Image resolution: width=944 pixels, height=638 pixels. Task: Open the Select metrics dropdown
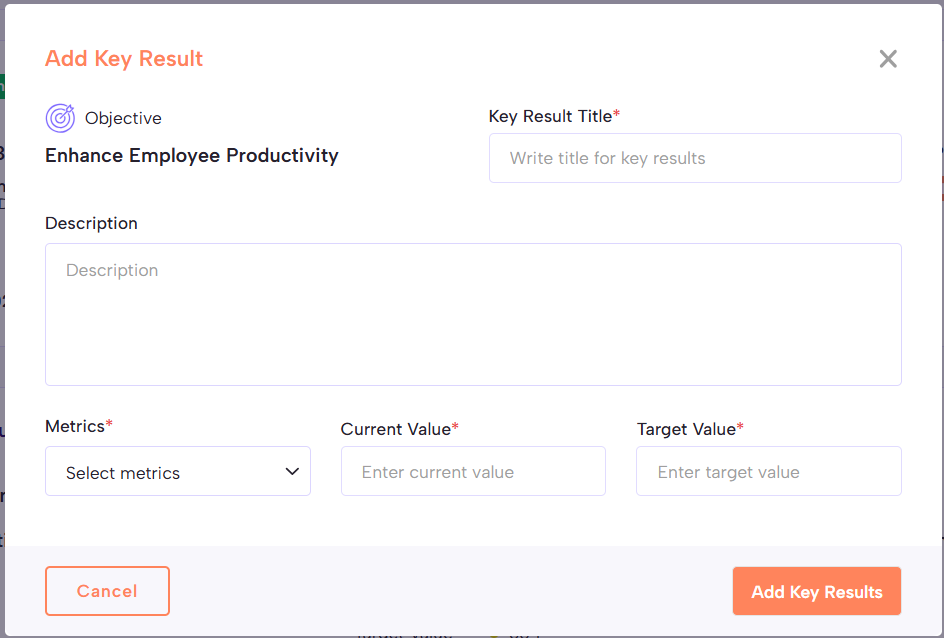pos(178,471)
